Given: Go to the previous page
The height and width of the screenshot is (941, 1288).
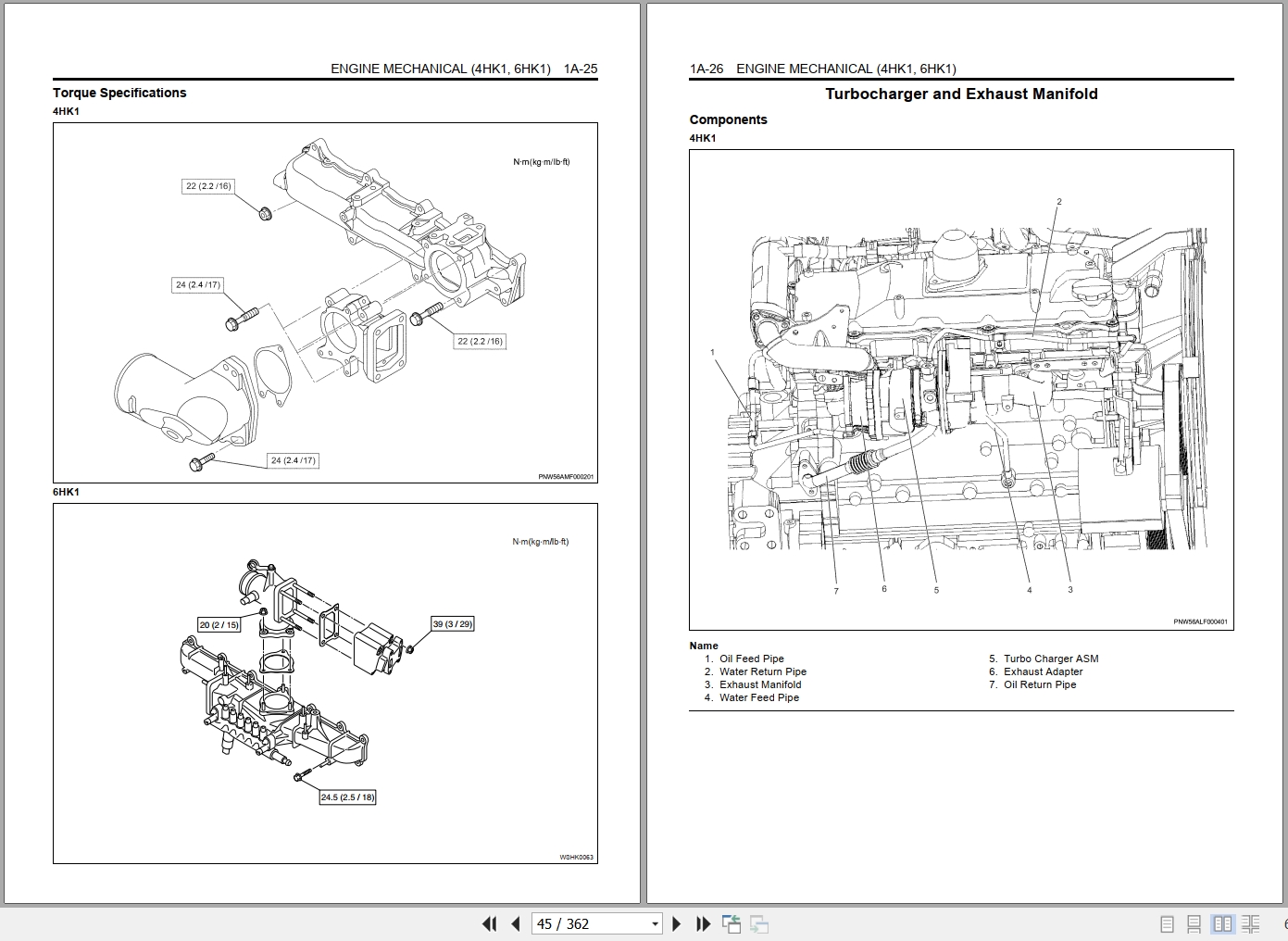Looking at the screenshot, I should (x=516, y=924).
